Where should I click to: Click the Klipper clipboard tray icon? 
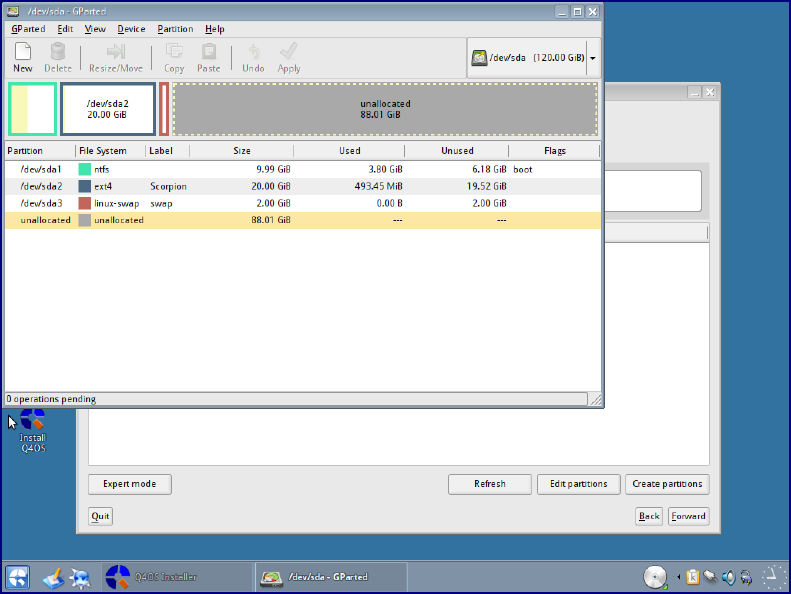pyautogui.click(x=693, y=577)
